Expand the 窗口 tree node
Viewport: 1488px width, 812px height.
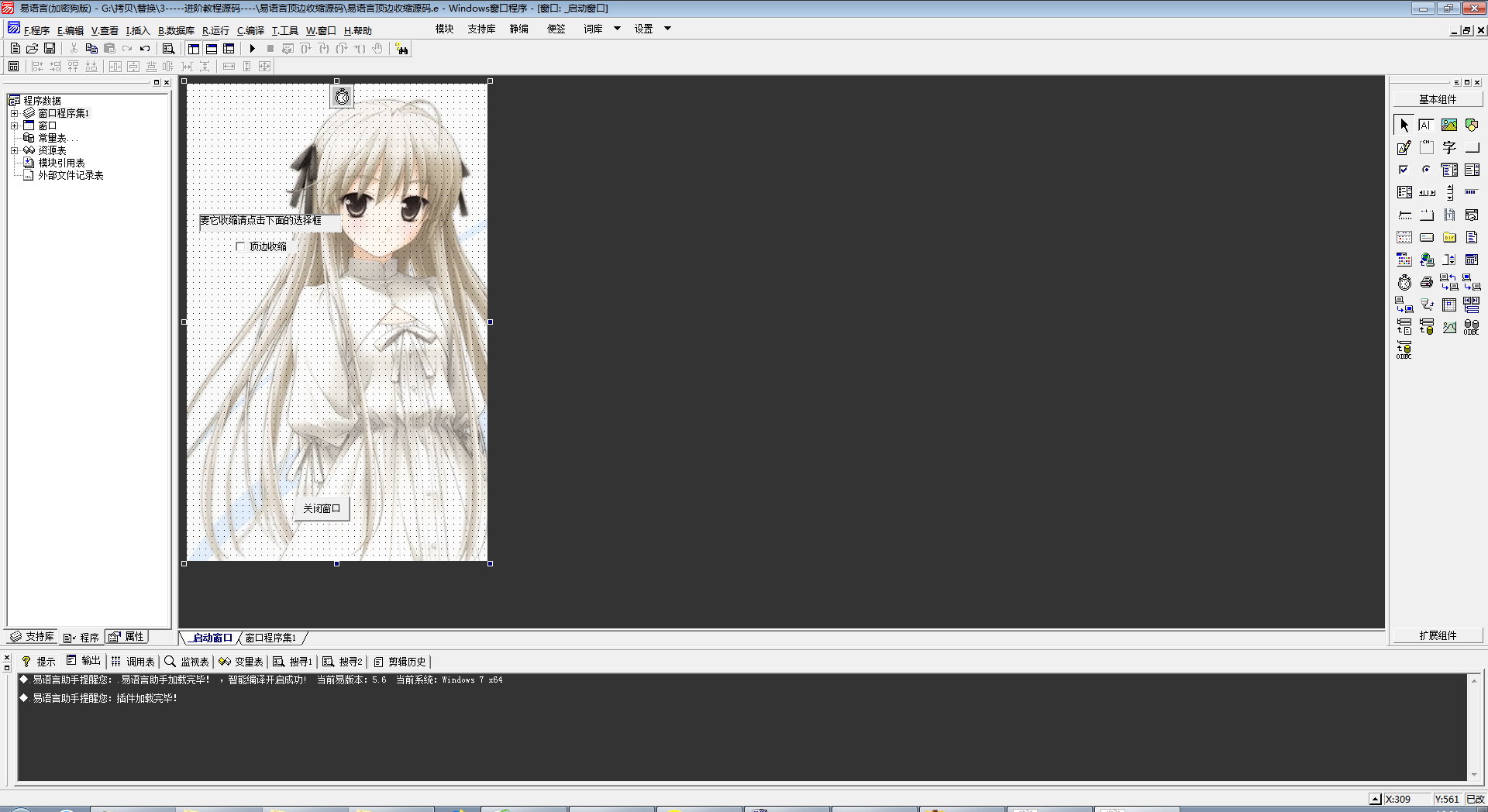14,126
